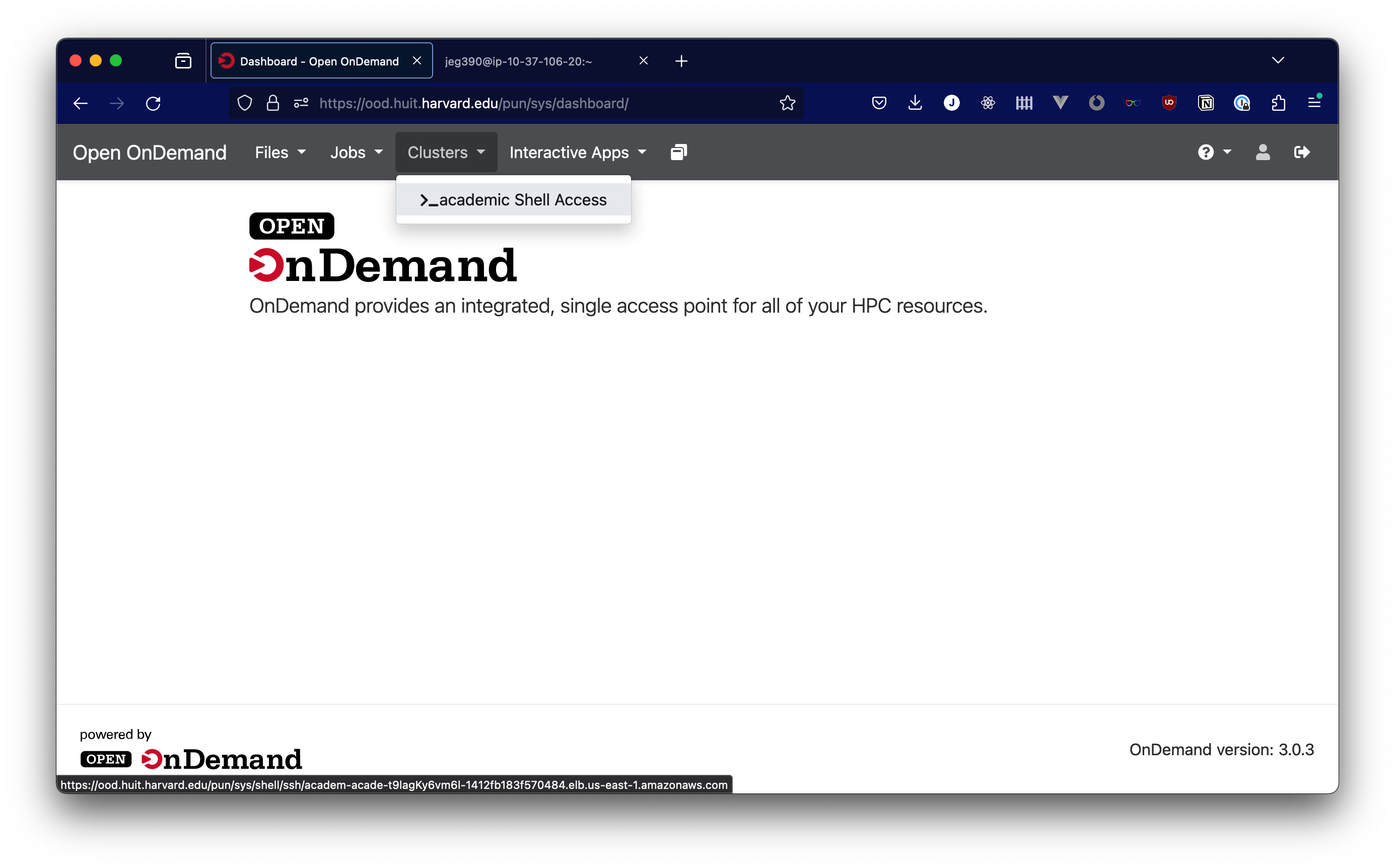
Task: Click the Open OnDemand home logo
Action: (149, 152)
